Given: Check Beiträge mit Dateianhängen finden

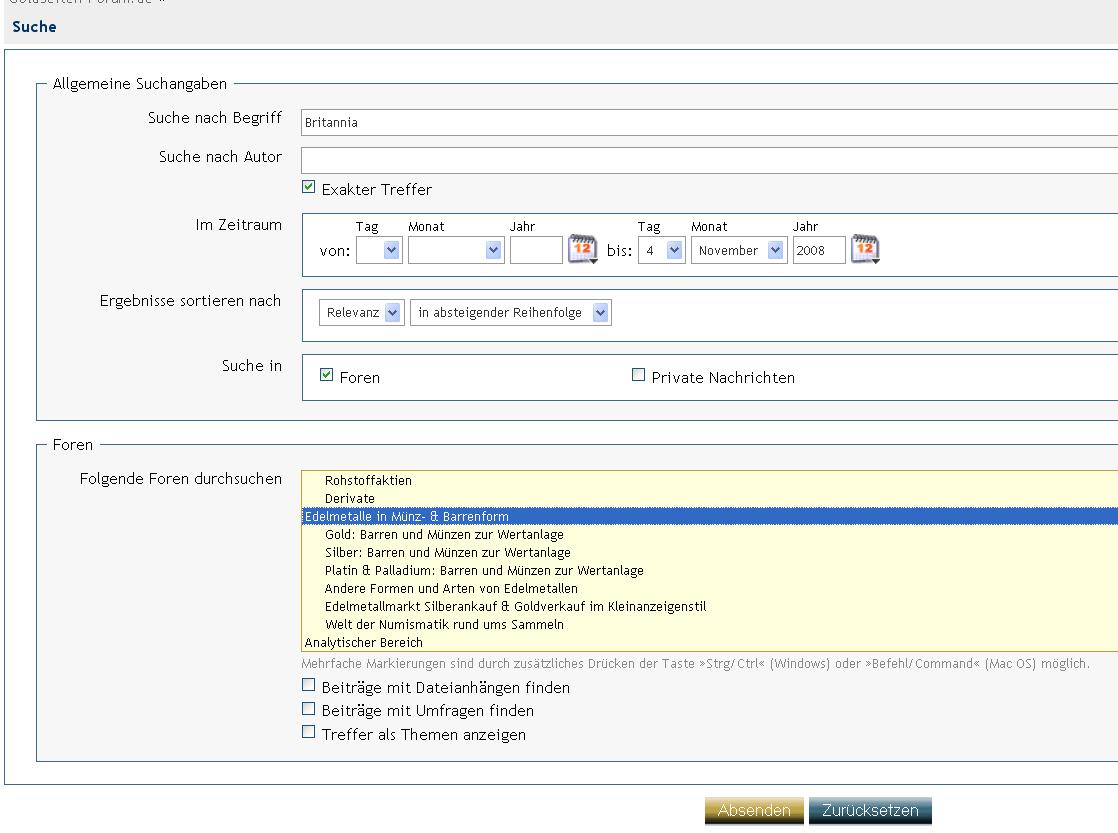Looking at the screenshot, I should (x=309, y=686).
